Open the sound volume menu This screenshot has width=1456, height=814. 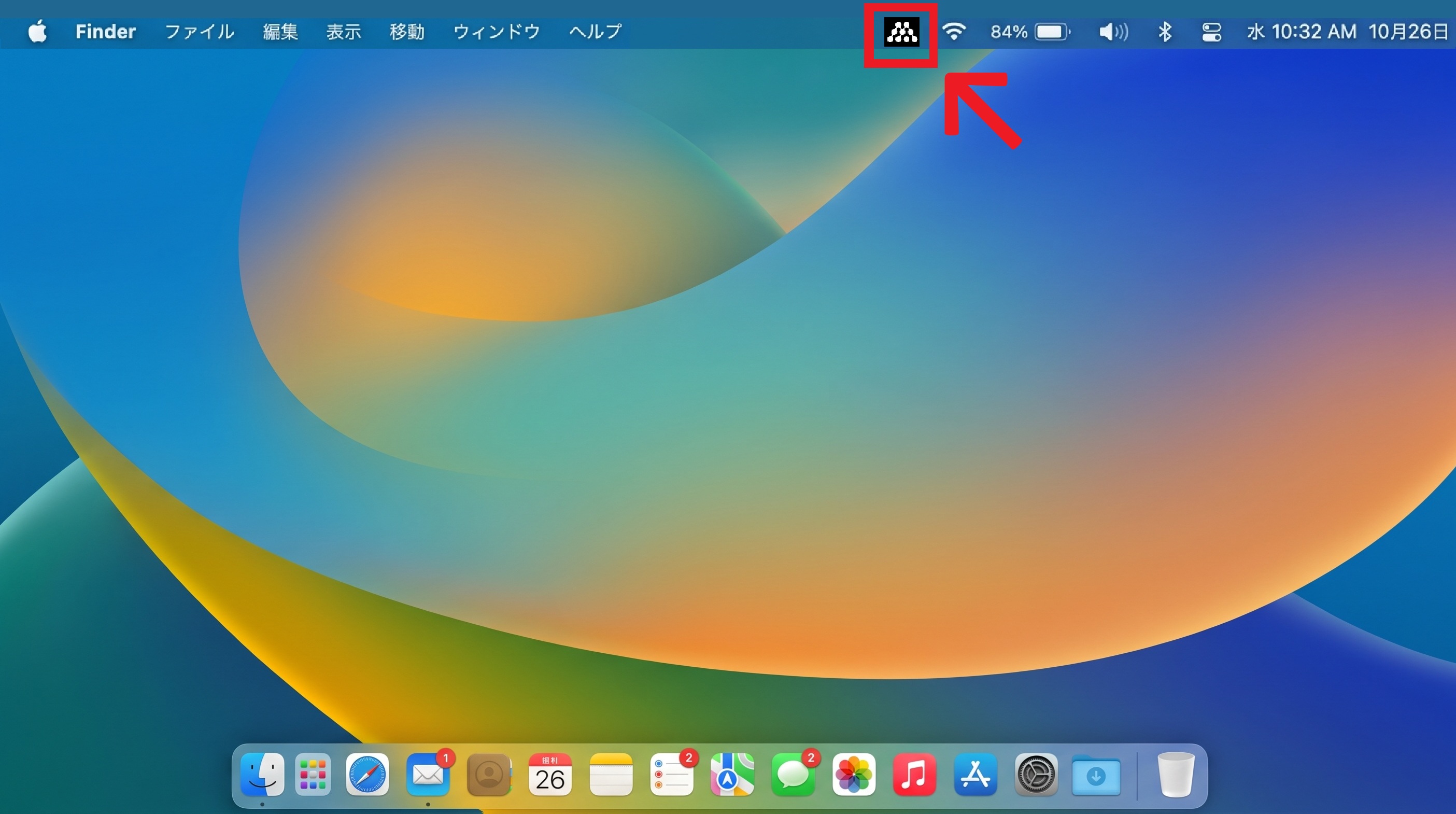(x=1113, y=32)
